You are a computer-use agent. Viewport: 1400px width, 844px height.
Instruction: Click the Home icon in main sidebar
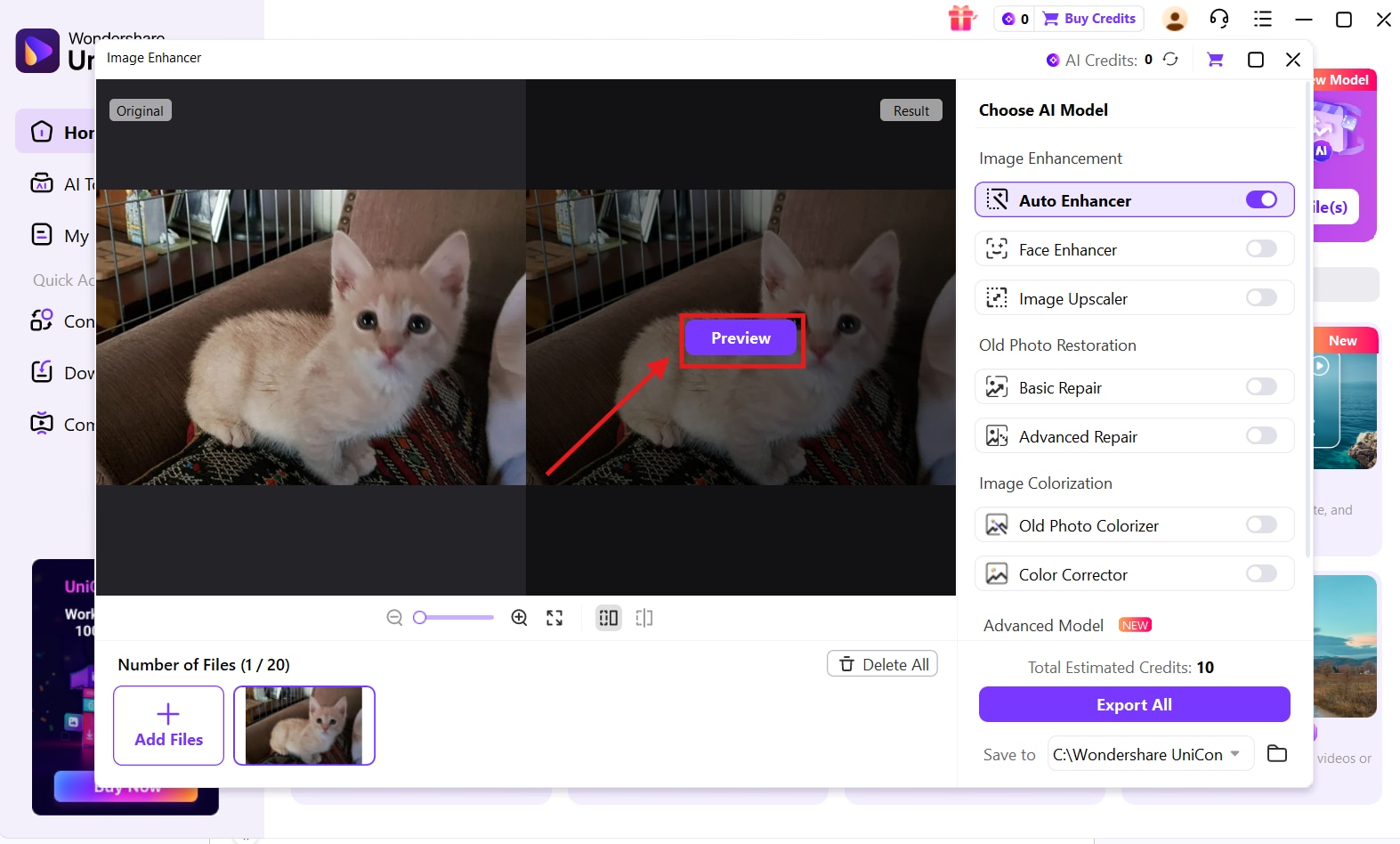[x=42, y=132]
